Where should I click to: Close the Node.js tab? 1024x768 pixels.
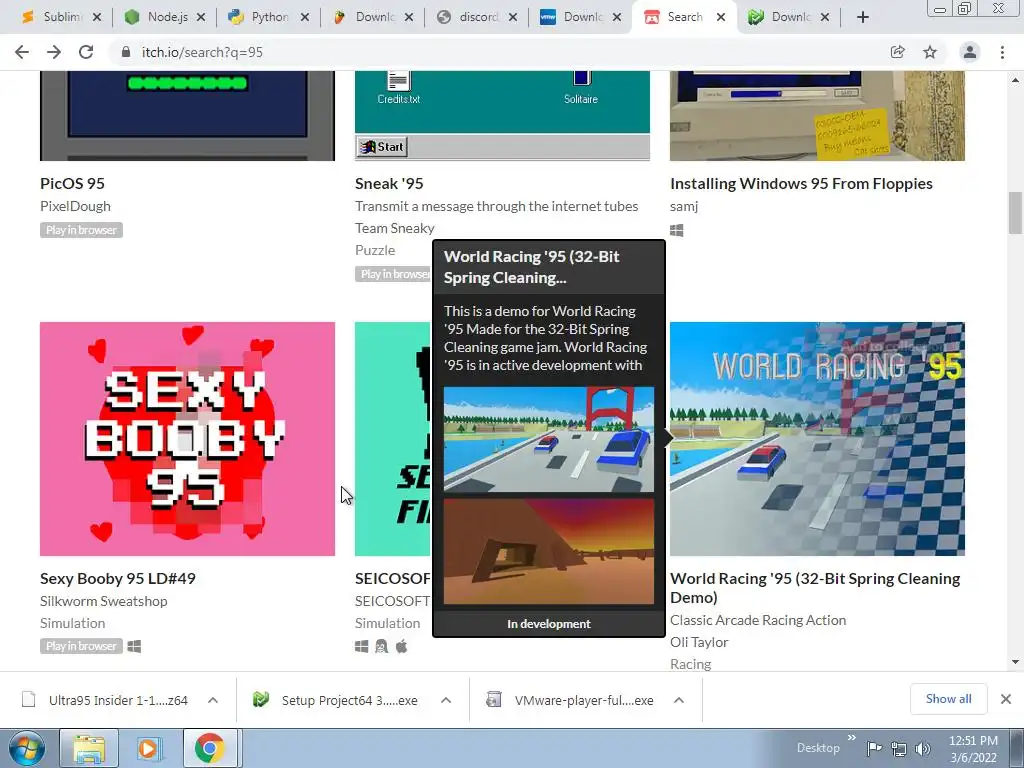[x=200, y=17]
